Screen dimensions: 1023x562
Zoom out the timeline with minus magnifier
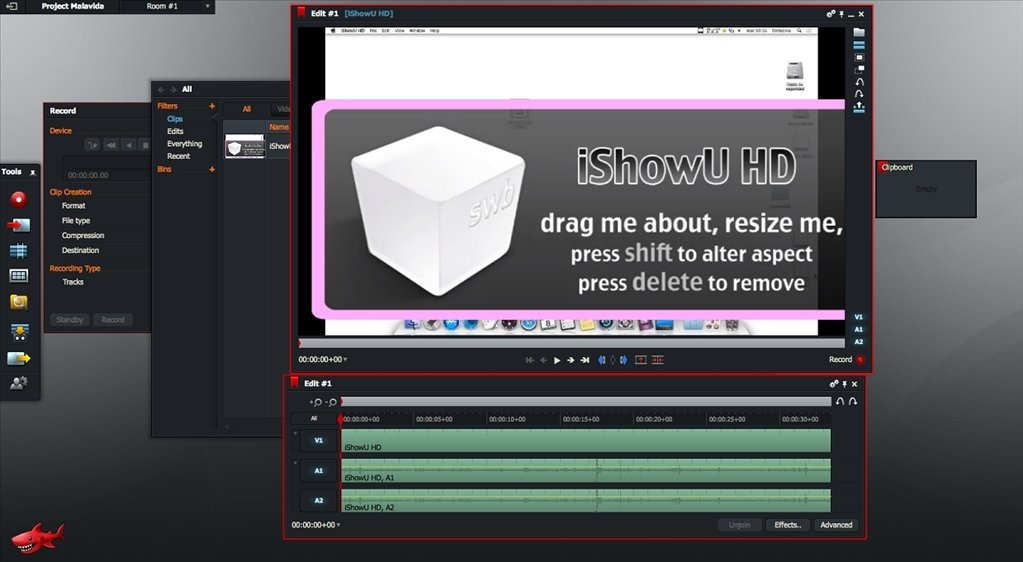[x=331, y=402]
